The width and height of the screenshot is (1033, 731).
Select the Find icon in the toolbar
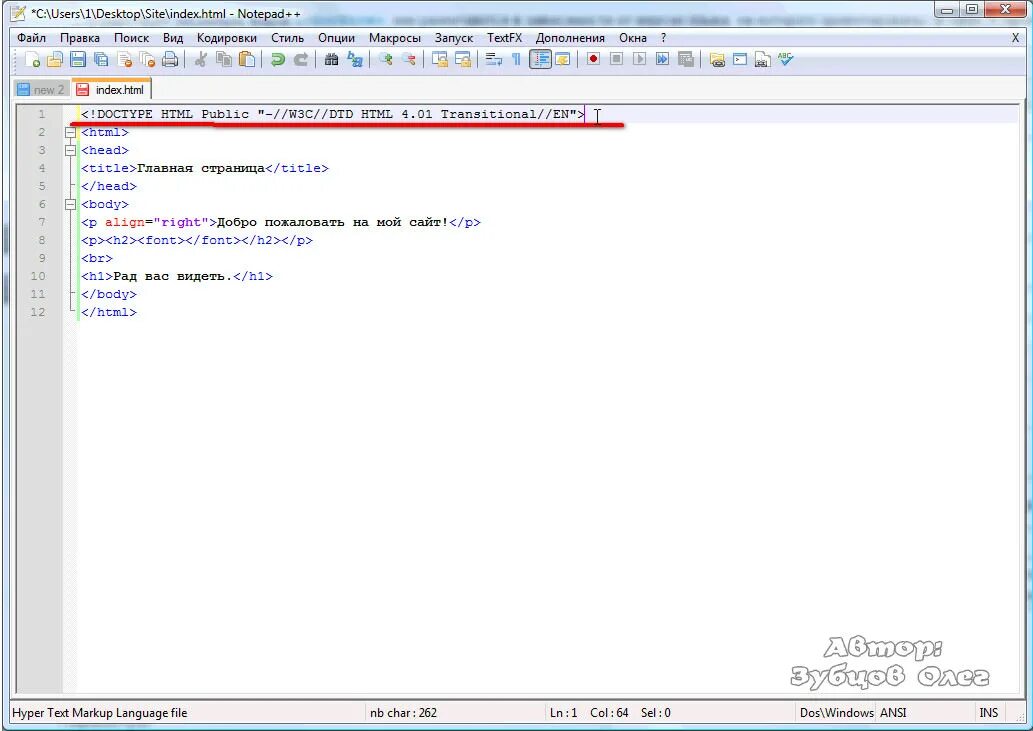tap(331, 59)
